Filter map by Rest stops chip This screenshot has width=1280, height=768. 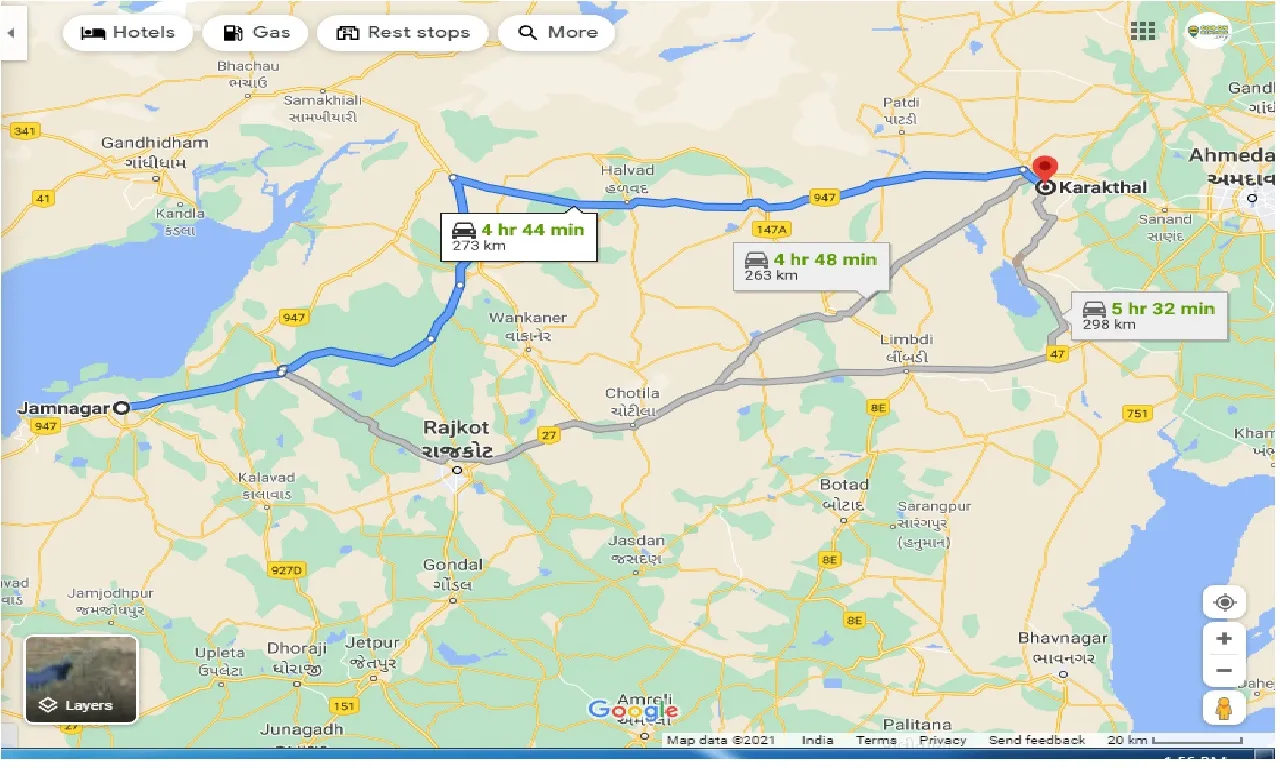coord(403,32)
